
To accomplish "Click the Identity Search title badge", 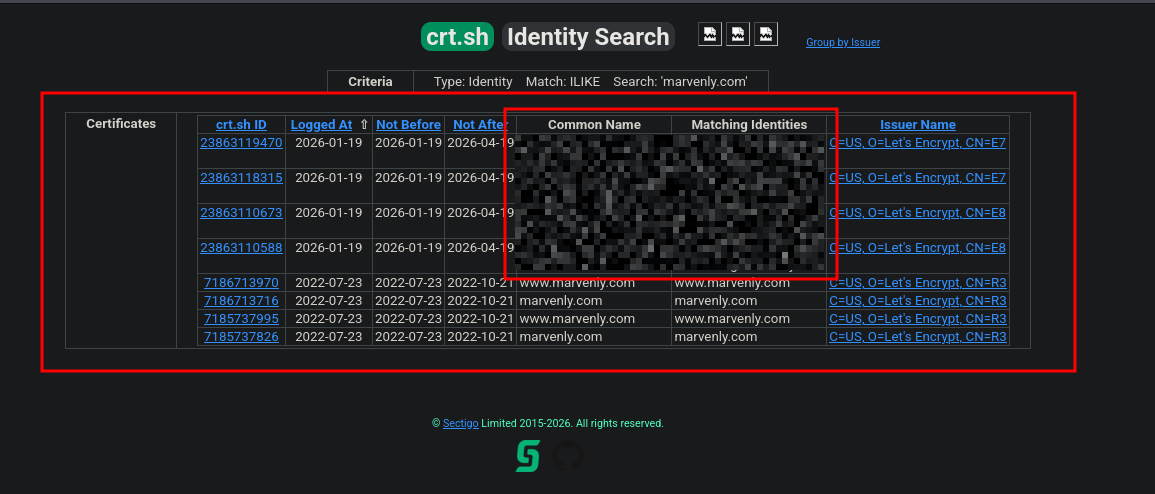I will pyautogui.click(x=588, y=37).
